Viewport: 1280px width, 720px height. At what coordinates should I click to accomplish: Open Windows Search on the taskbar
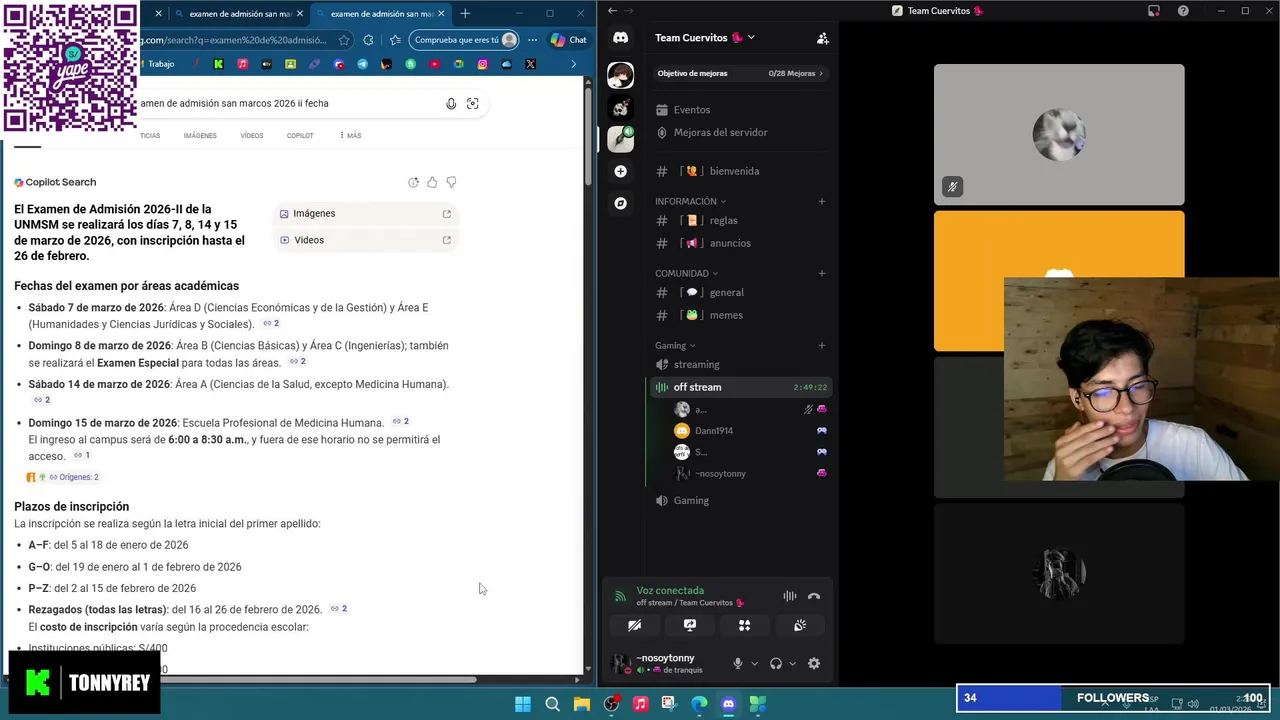(552, 704)
